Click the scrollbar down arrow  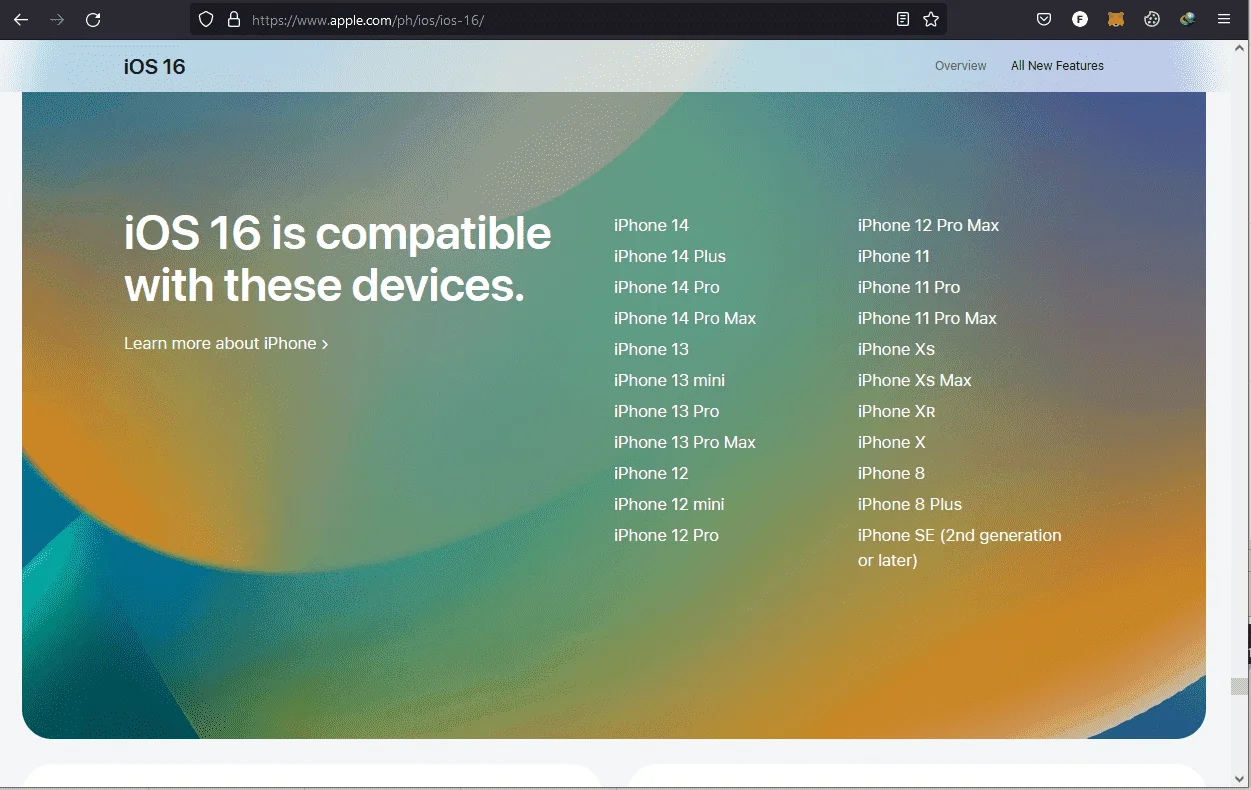(1240, 778)
